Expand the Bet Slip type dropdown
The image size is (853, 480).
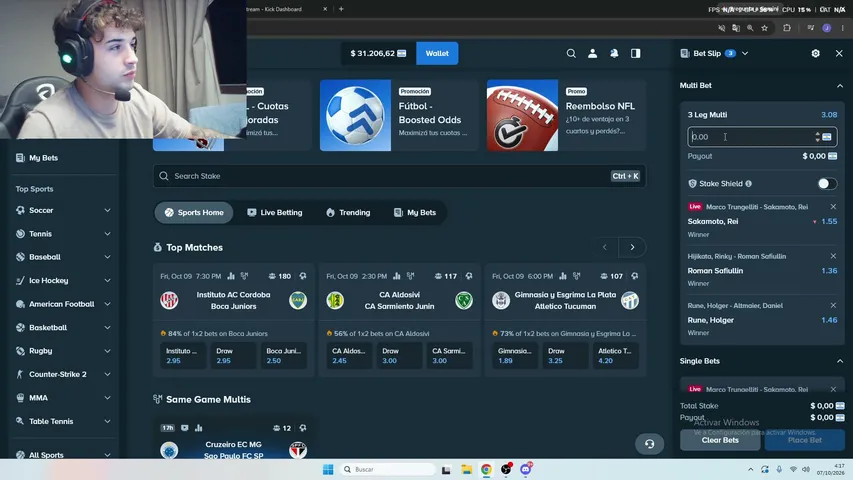coord(745,53)
